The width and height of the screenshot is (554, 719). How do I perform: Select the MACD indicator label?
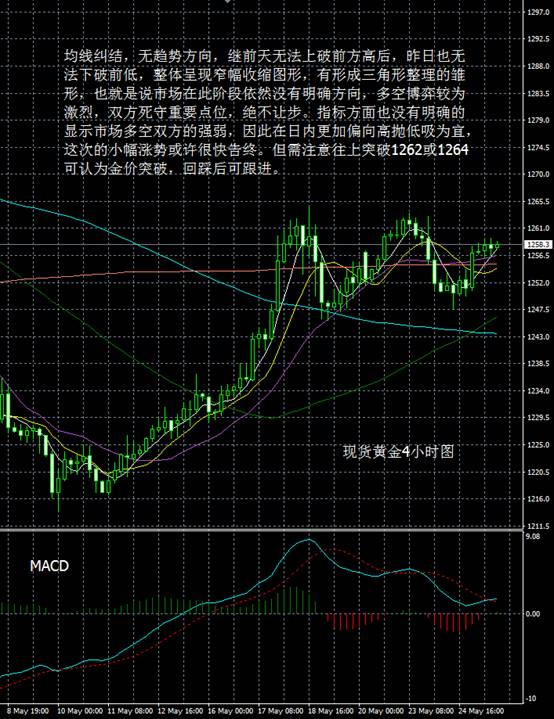click(x=49, y=566)
